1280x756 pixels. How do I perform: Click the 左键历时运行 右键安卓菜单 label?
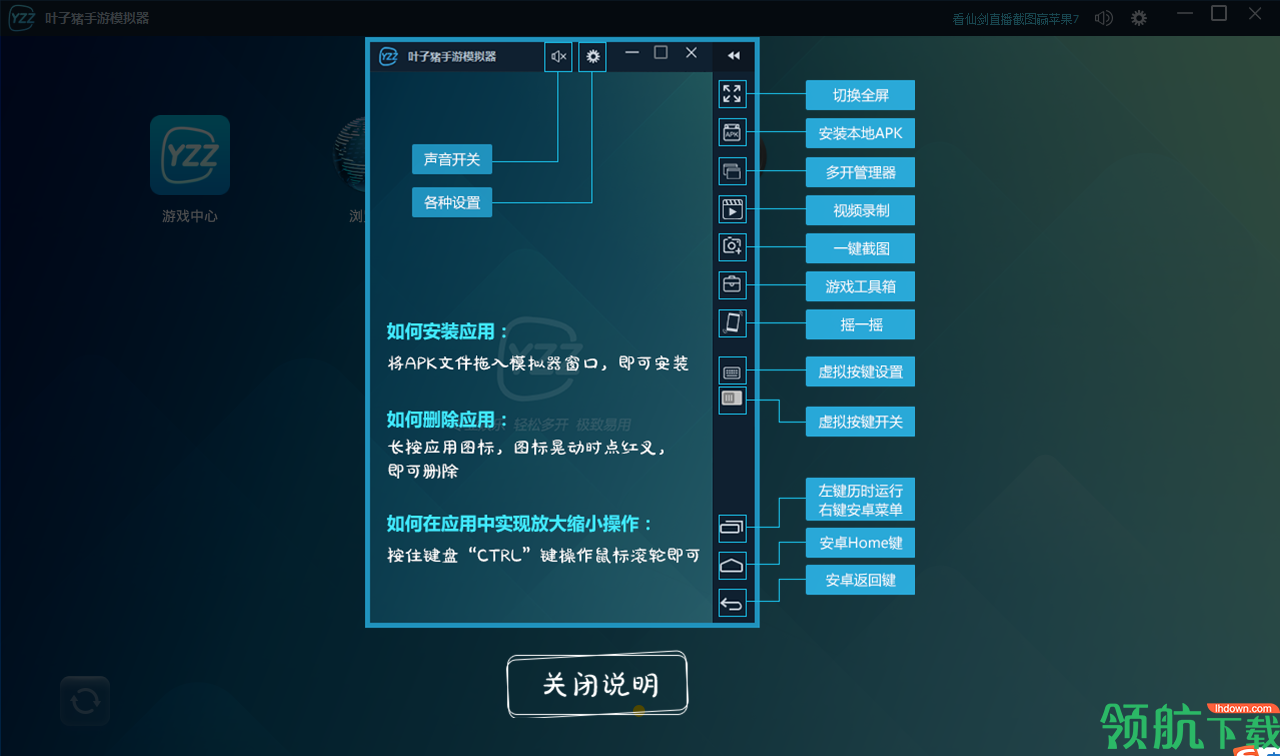(x=860, y=500)
